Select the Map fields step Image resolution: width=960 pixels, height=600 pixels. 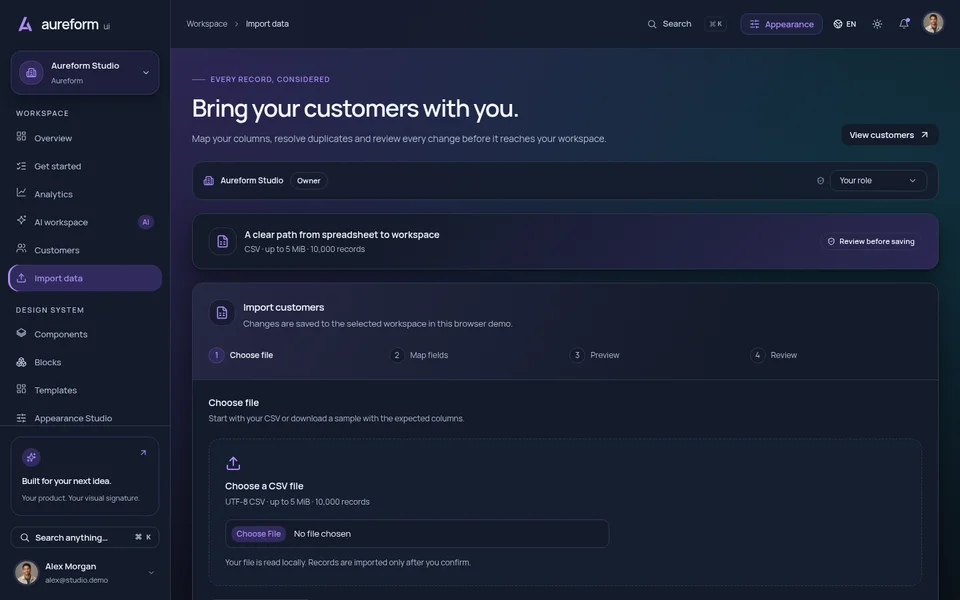[419, 355]
